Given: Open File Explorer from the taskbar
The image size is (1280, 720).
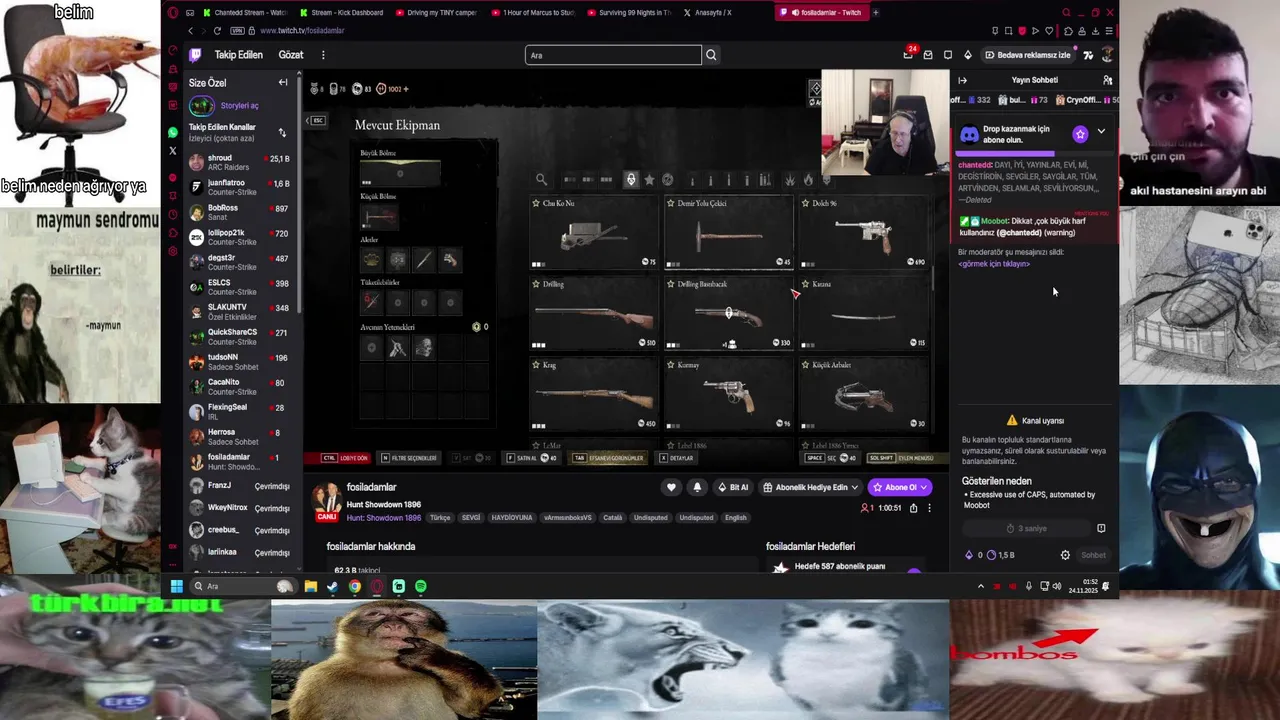Looking at the screenshot, I should pos(311,586).
